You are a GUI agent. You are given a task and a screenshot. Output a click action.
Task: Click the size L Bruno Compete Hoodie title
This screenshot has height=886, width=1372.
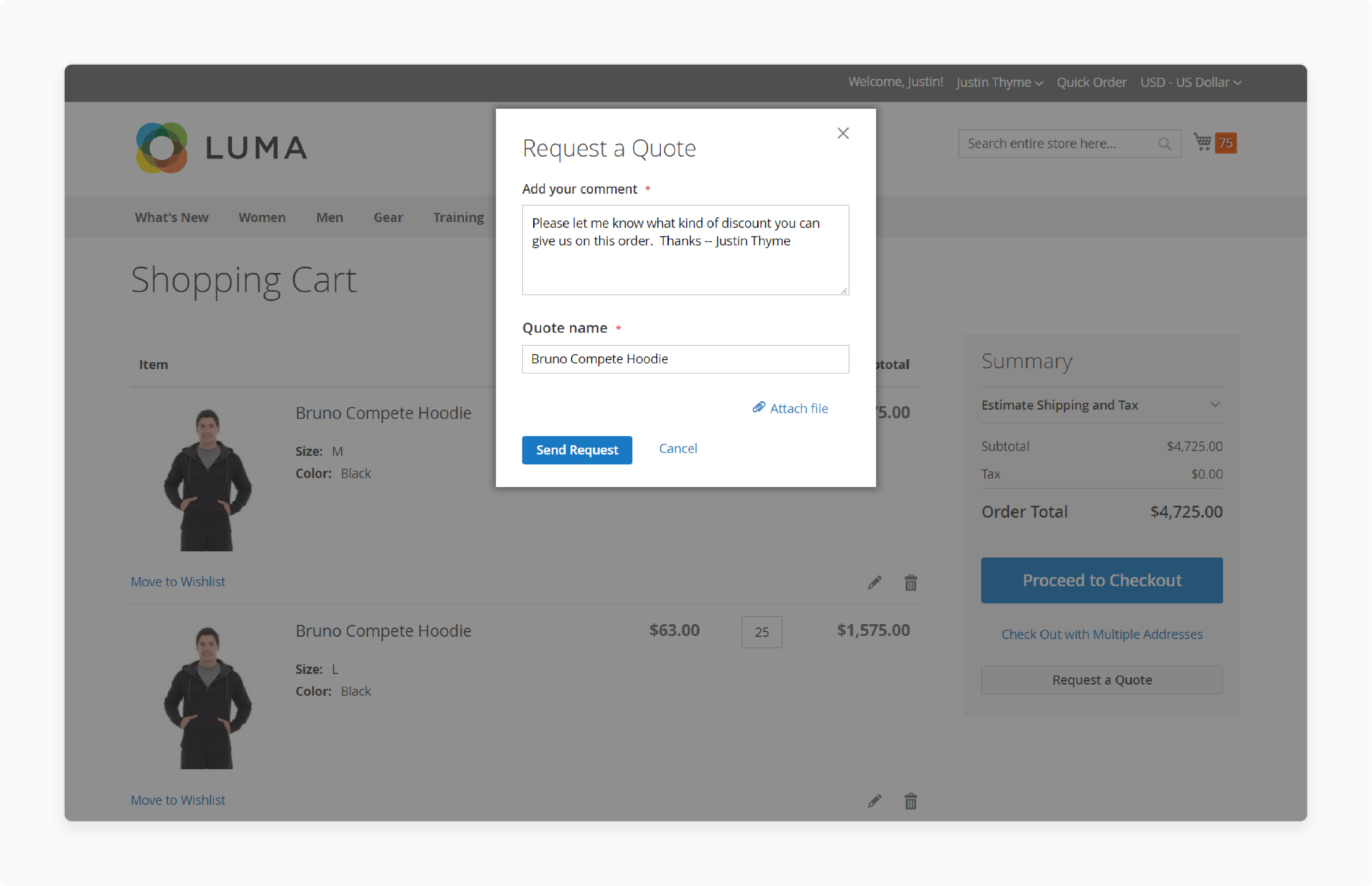pyautogui.click(x=383, y=631)
